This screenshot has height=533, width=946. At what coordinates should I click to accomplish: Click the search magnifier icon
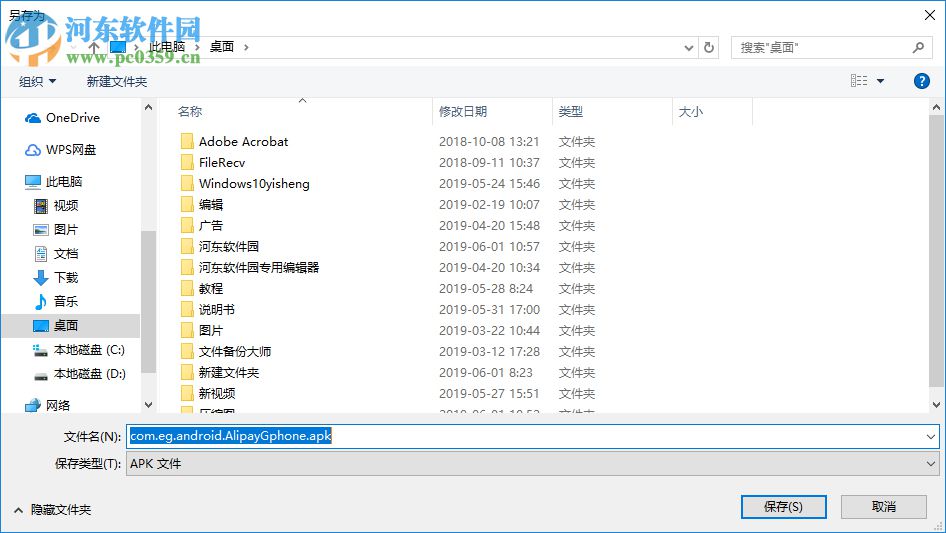pyautogui.click(x=918, y=47)
